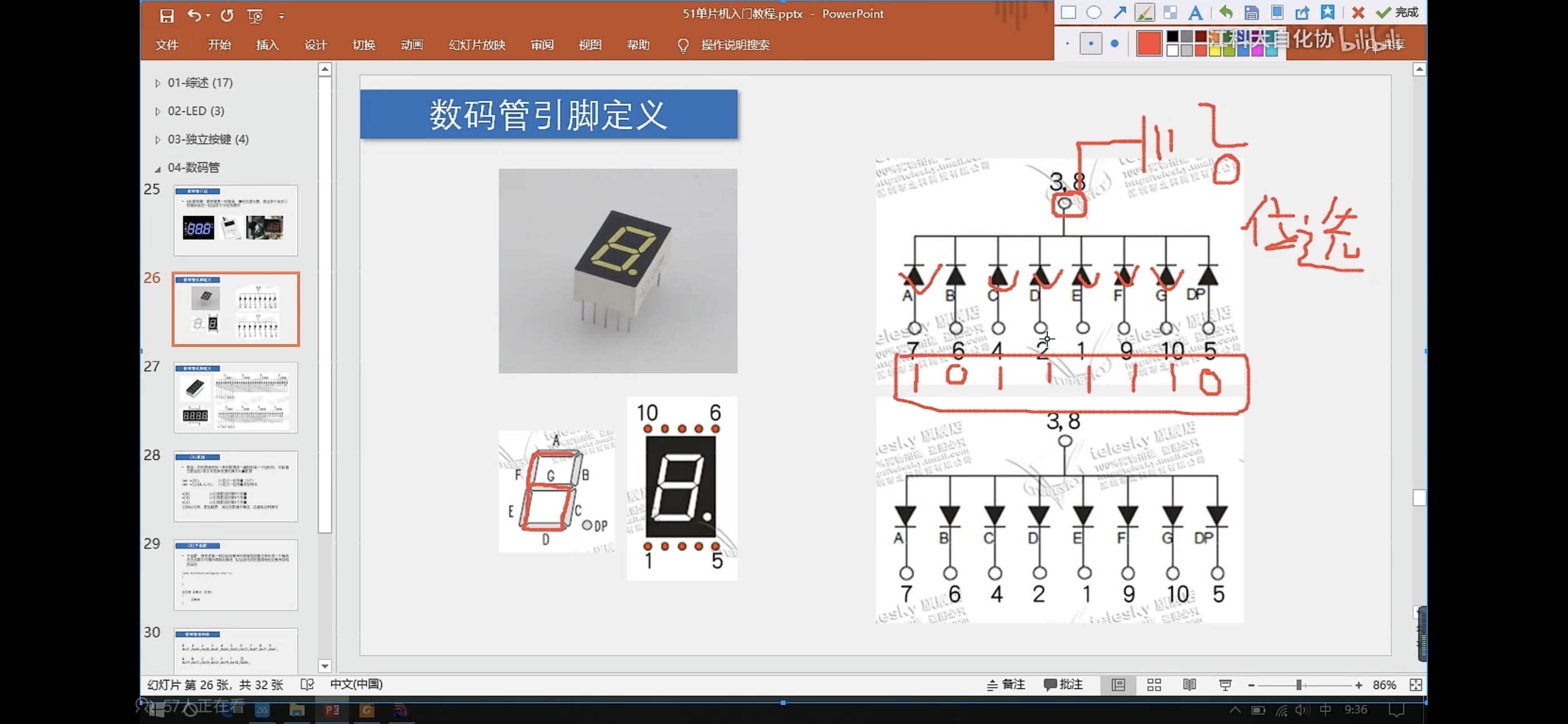Start slideshow from status bar icon
The image size is (1568, 724).
pyautogui.click(x=1225, y=685)
